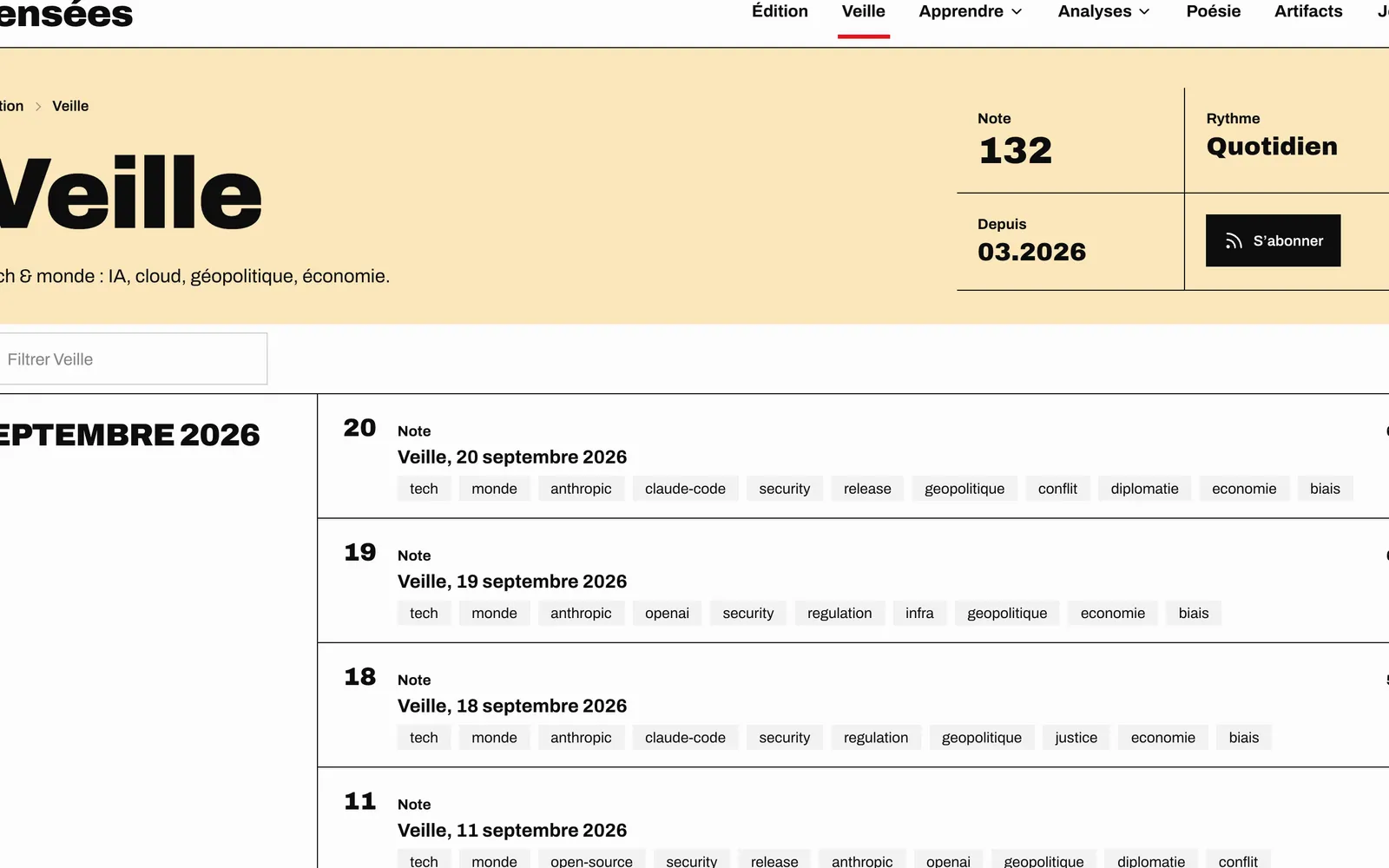Screen dimensions: 1389x868
Task: Click economie tag on 18 septembre note
Action: 1162,737
